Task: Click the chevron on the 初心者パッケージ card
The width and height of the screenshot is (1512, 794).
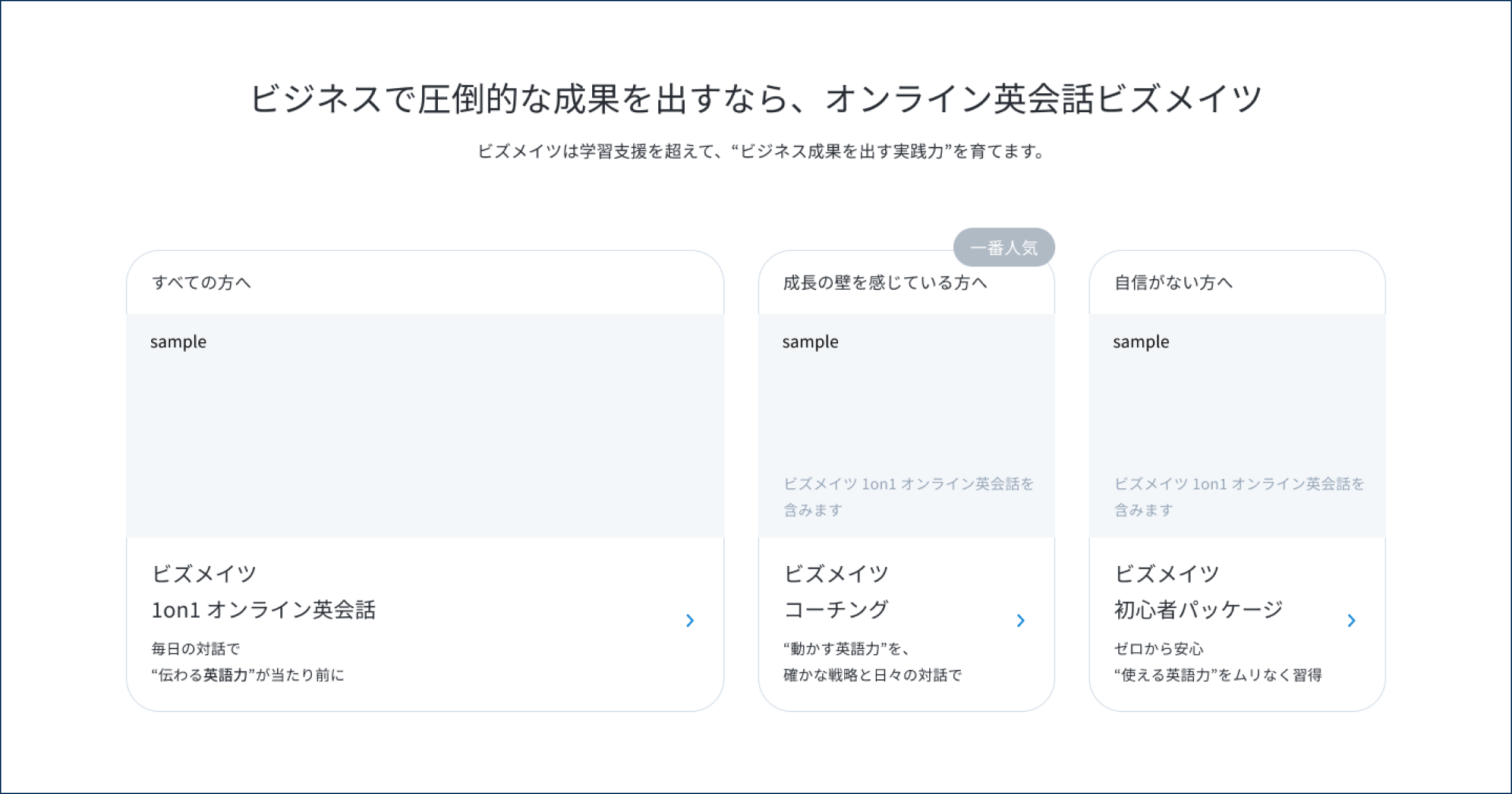Action: coord(1351,621)
